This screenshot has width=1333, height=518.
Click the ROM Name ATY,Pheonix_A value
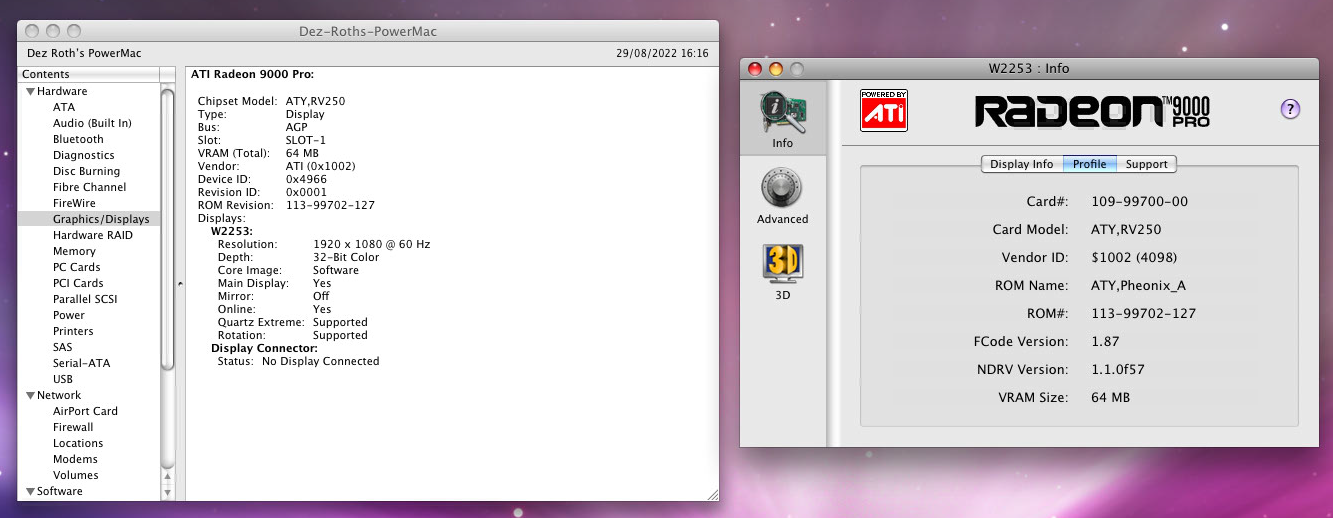coord(1138,285)
